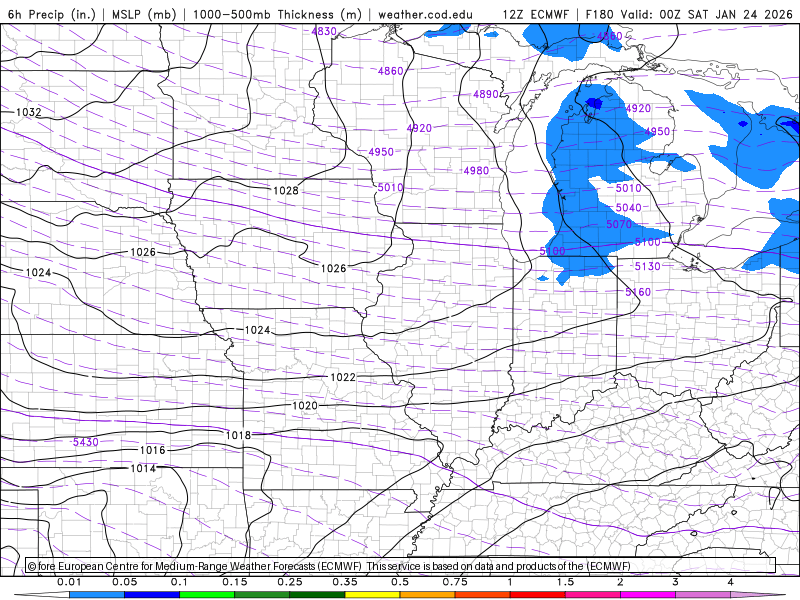Click the 0.05 legend value
Image resolution: width=800 pixels, height=600 pixels.
(x=124, y=582)
